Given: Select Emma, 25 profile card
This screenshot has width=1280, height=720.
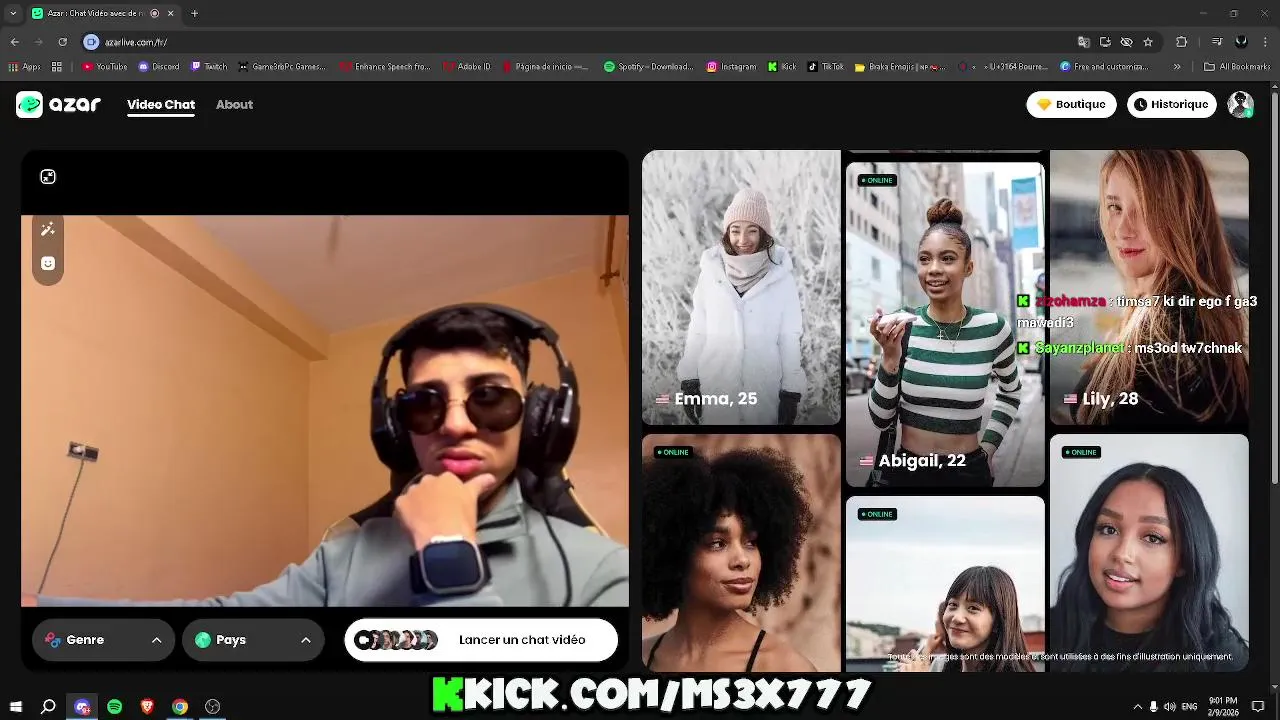Looking at the screenshot, I should [741, 288].
